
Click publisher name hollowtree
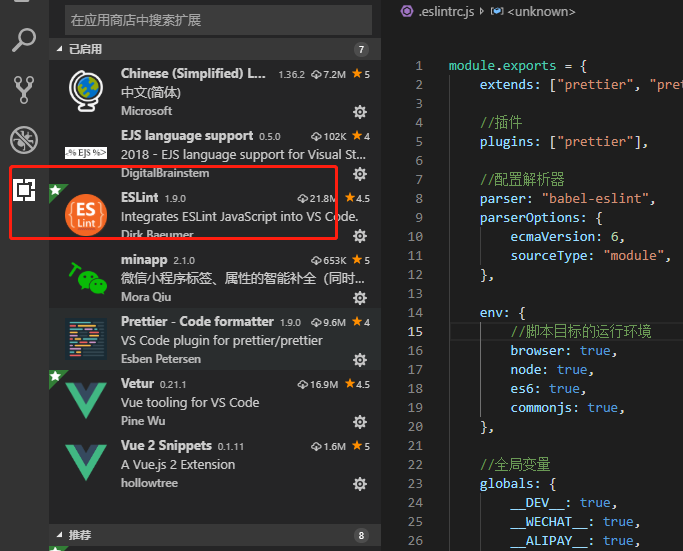click(x=149, y=483)
